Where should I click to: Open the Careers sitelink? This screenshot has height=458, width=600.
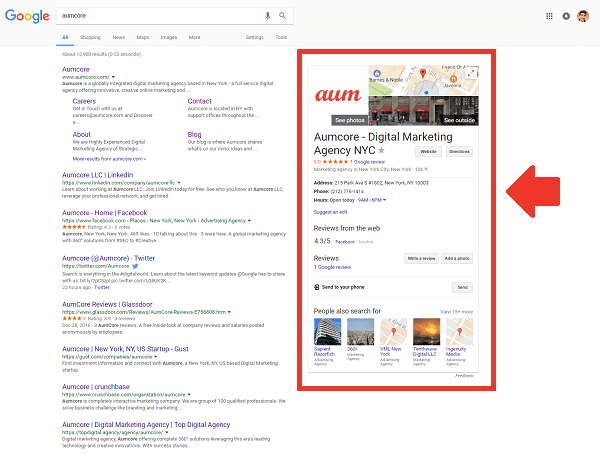pyautogui.click(x=84, y=101)
